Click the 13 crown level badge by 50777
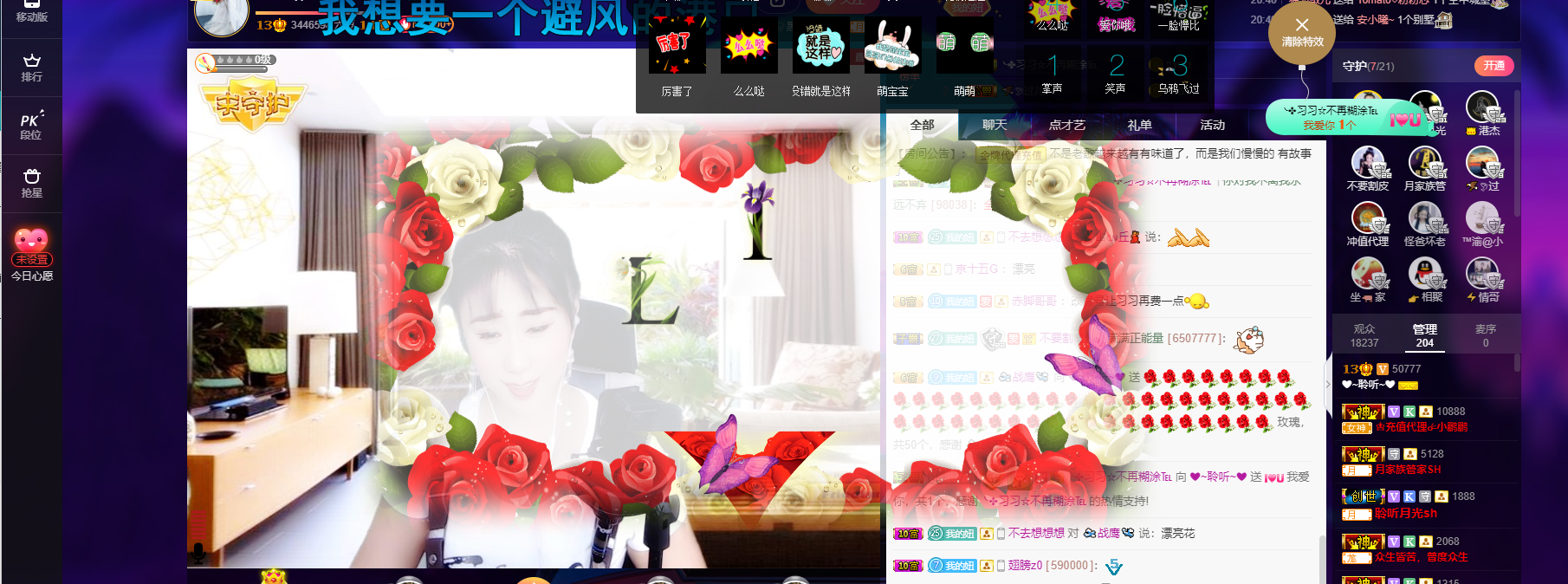Image resolution: width=1568 pixels, height=584 pixels. point(1358,369)
